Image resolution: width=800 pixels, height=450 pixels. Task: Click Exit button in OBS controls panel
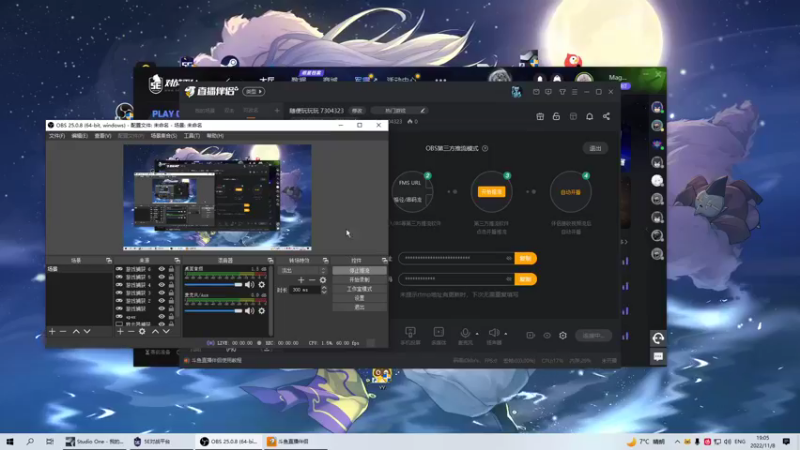click(360, 307)
